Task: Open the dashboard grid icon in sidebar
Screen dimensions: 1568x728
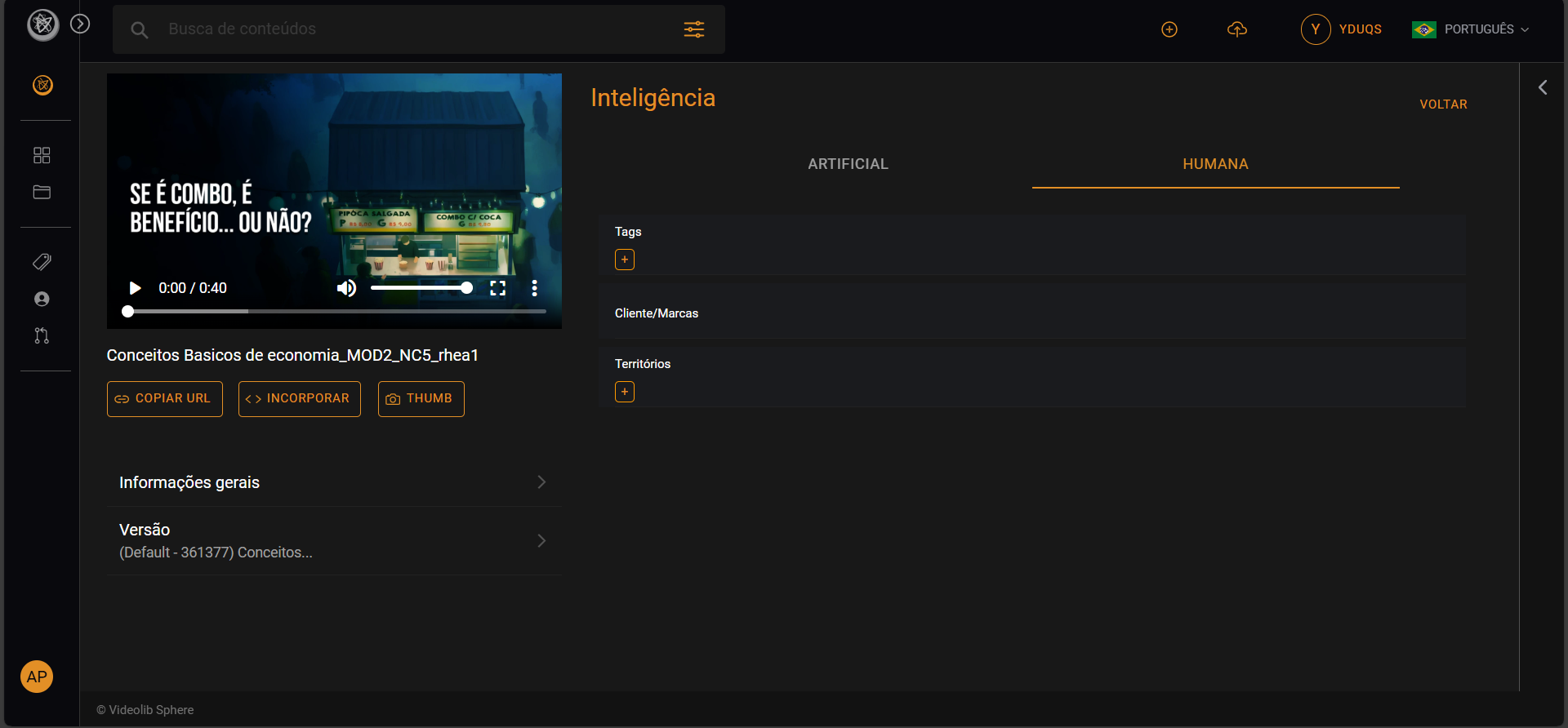Action: tap(42, 155)
